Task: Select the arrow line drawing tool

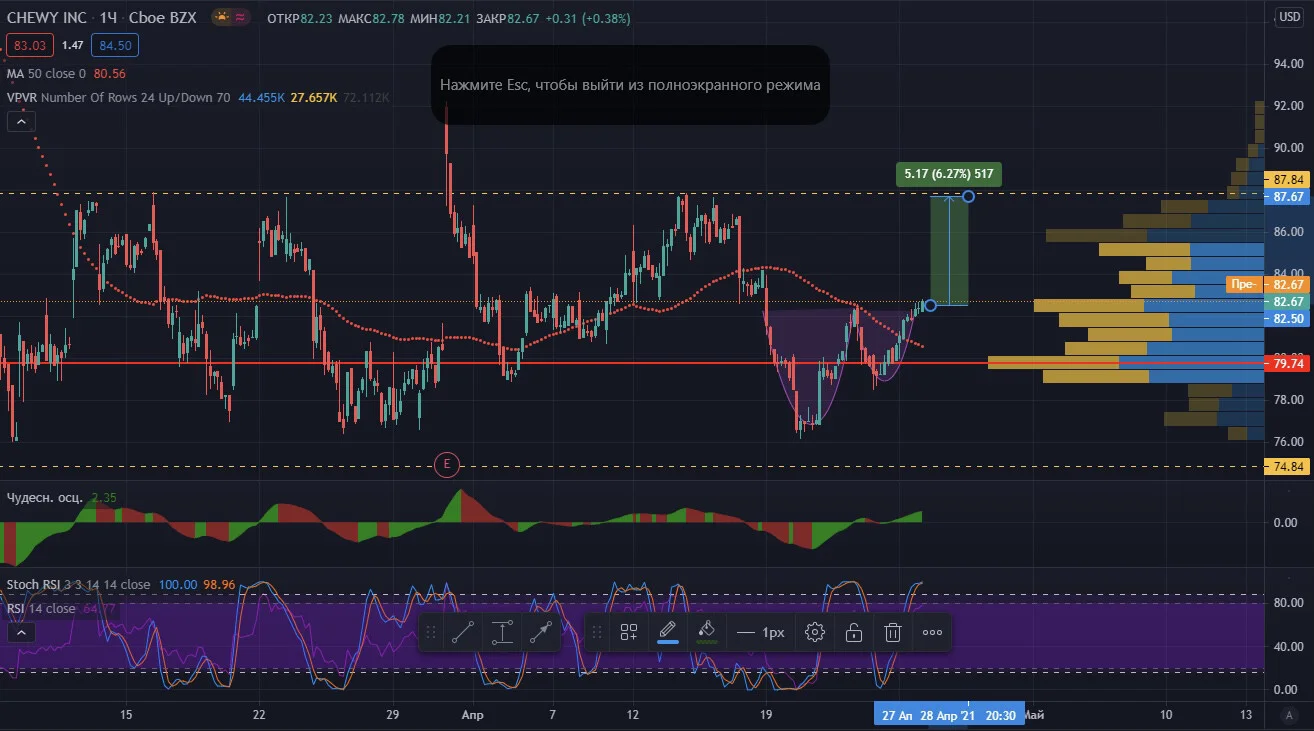Action: point(541,632)
